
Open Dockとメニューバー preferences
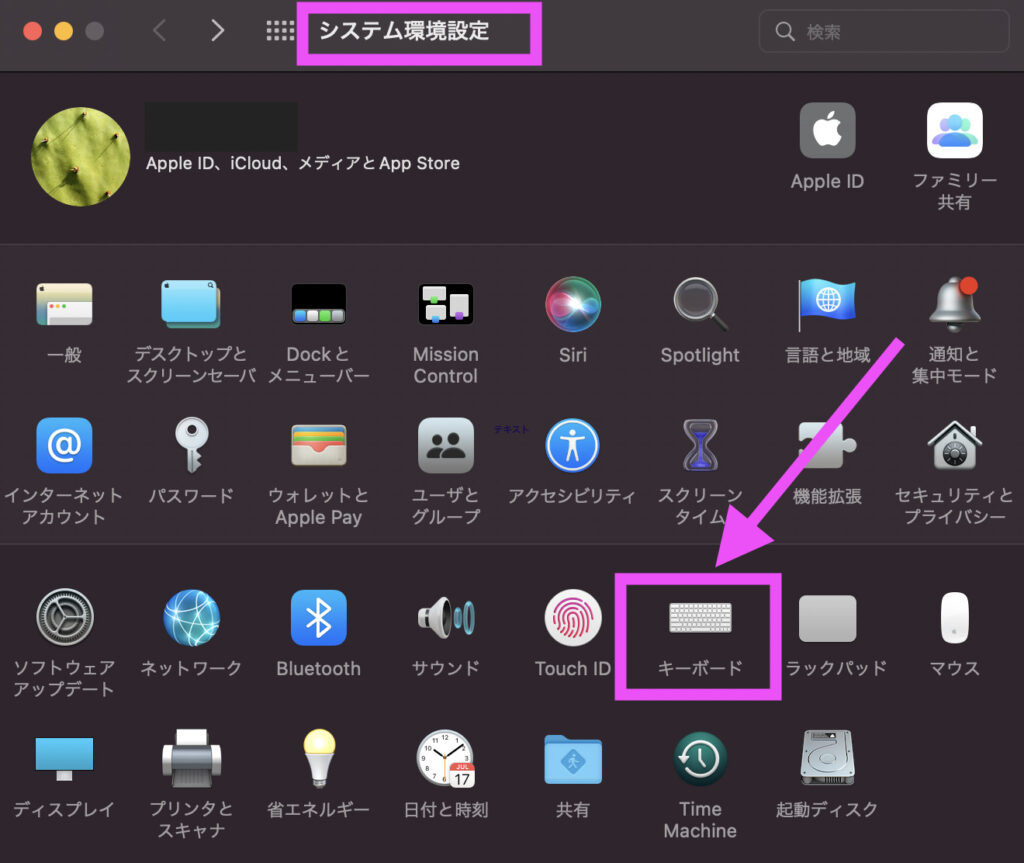[318, 304]
